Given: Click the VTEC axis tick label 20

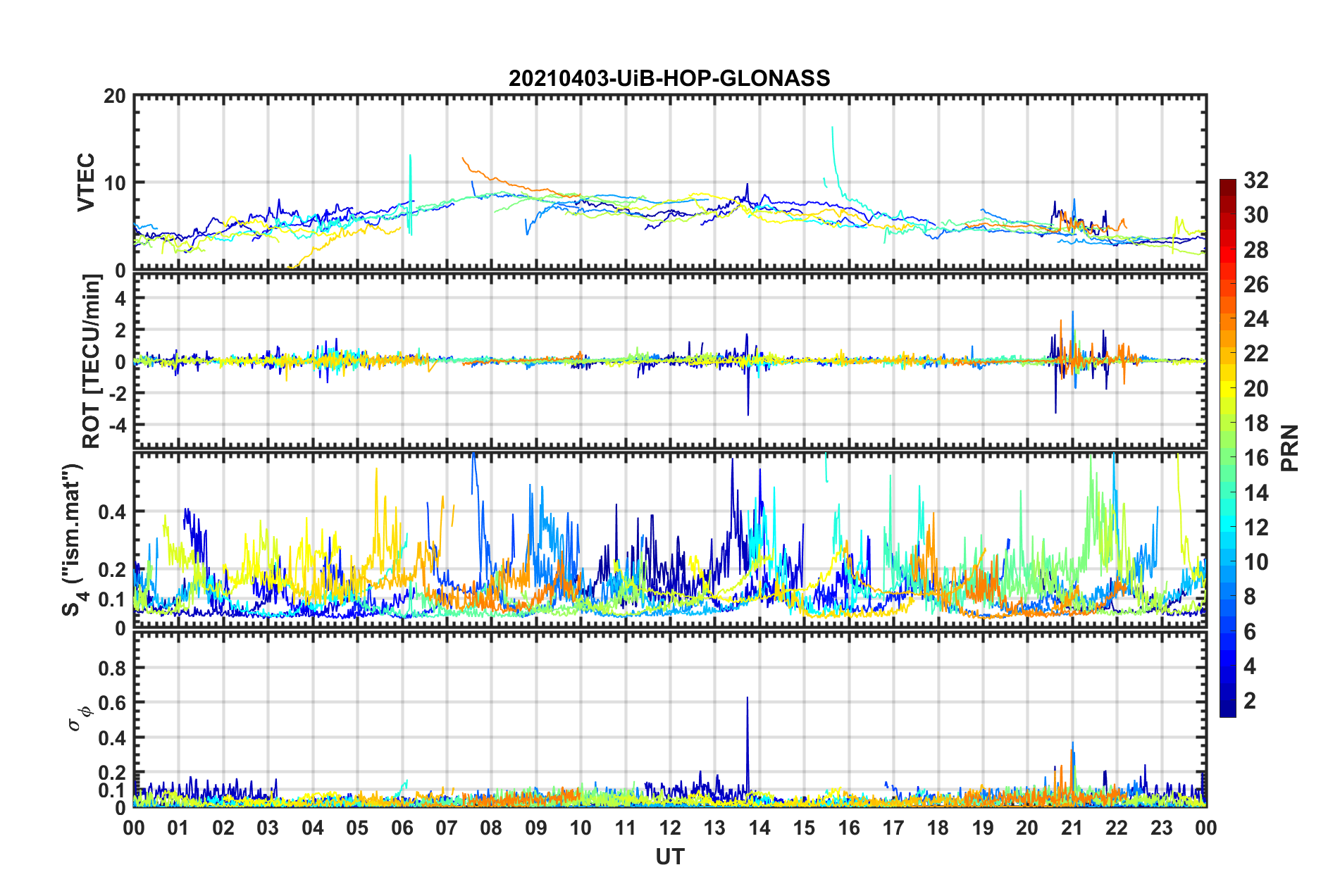Looking at the screenshot, I should tap(115, 97).
